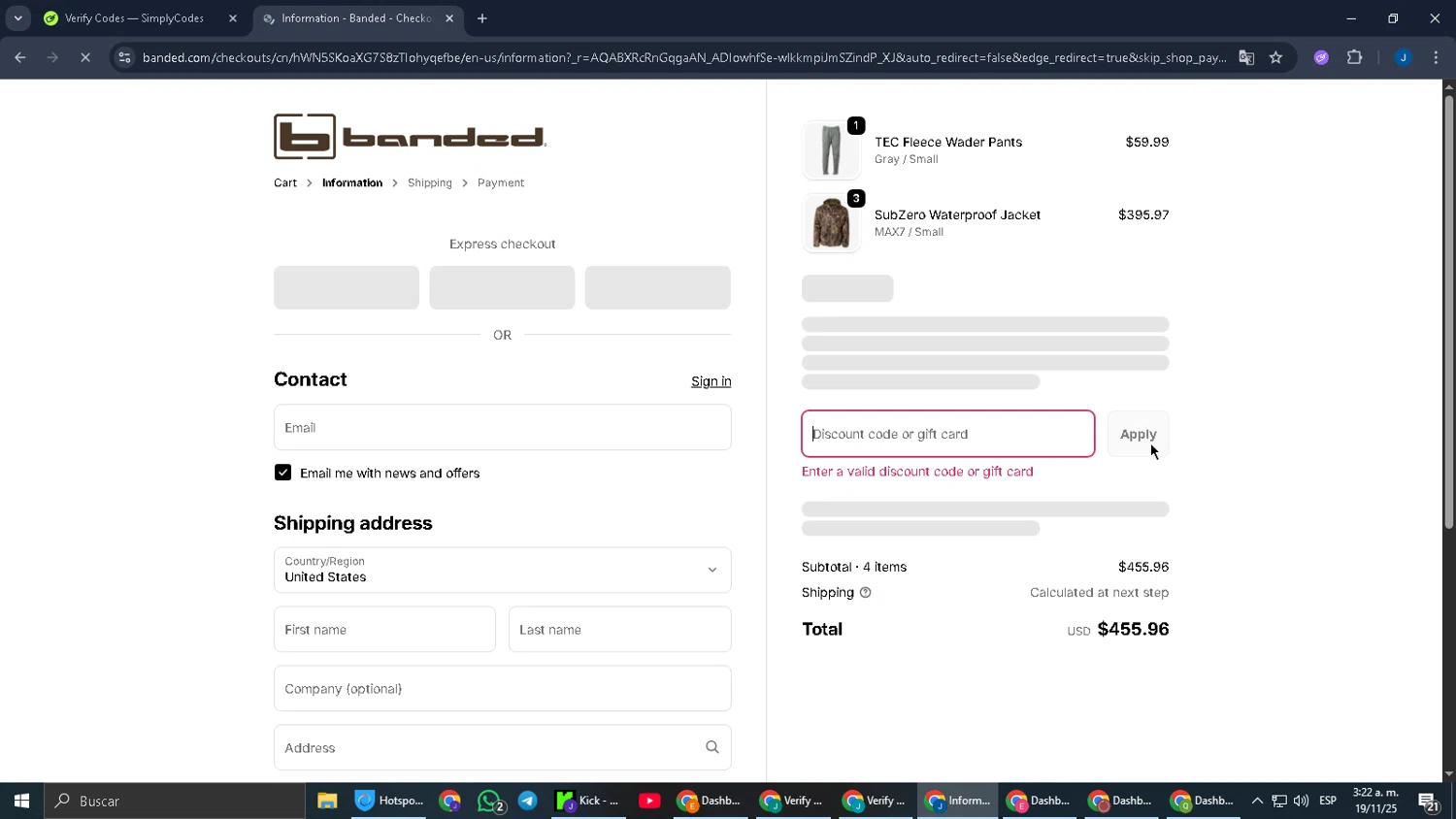Open the Chrome three-dot menu

click(1436, 57)
